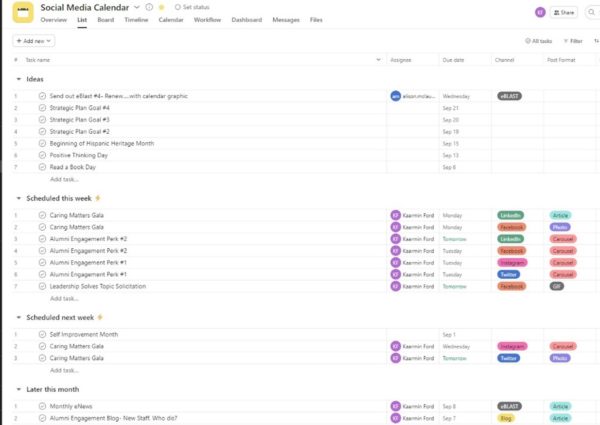Image resolution: width=600 pixels, height=425 pixels.
Task: Open the Calendar tab
Action: click(171, 20)
